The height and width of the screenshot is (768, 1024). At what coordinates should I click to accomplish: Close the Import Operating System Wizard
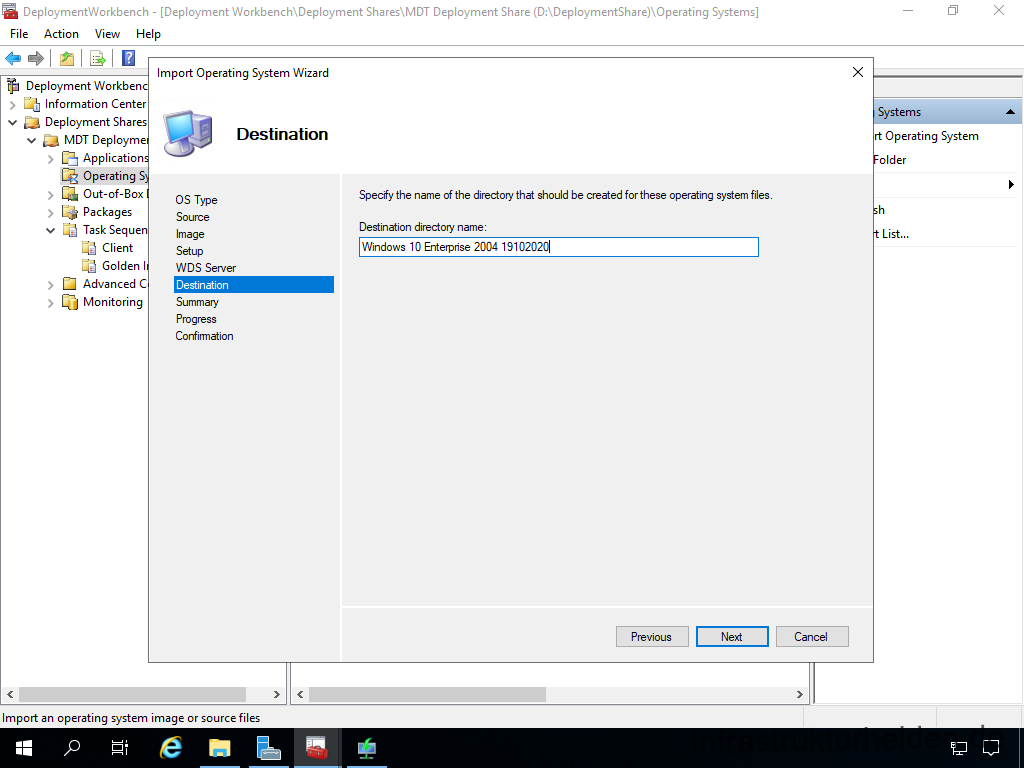pos(857,72)
